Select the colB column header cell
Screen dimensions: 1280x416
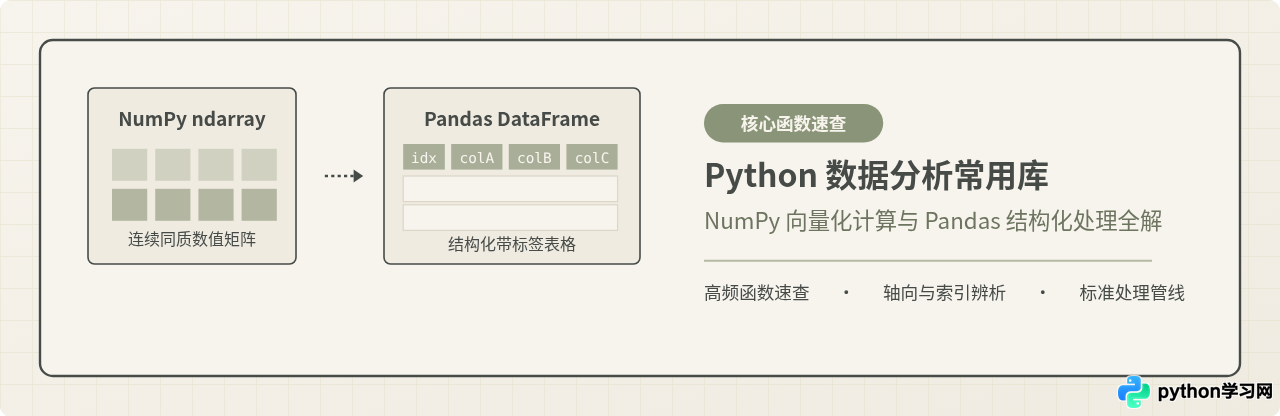(x=534, y=157)
